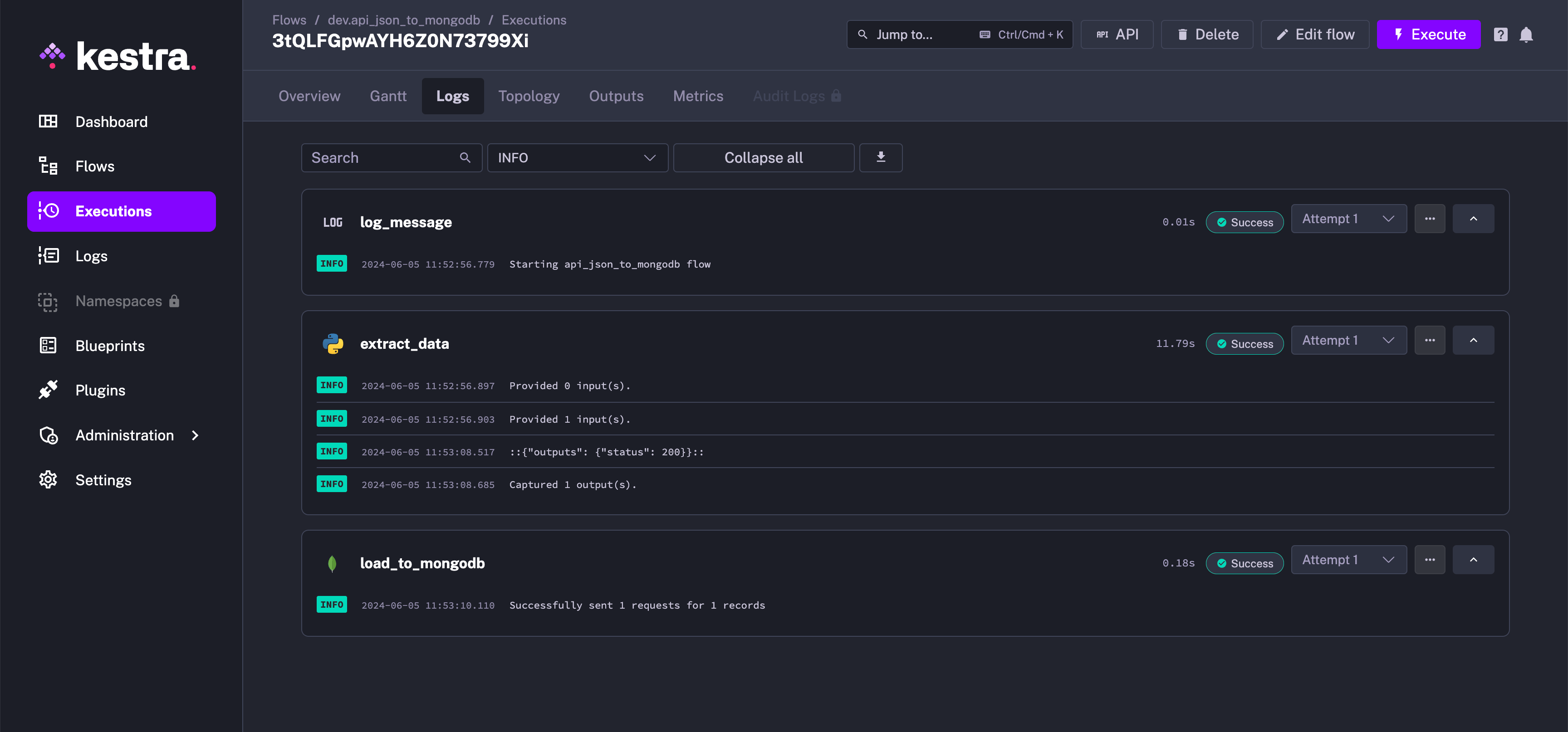Viewport: 1568px width, 732px height.
Task: Click the Audit Logs lock icon
Action: click(x=836, y=96)
